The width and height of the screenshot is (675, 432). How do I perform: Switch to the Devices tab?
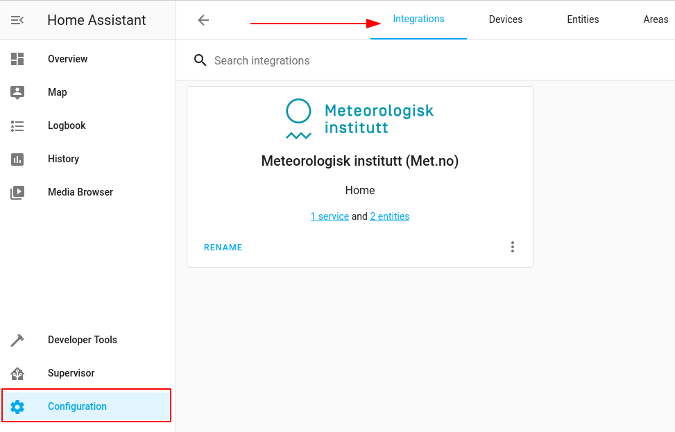point(505,19)
